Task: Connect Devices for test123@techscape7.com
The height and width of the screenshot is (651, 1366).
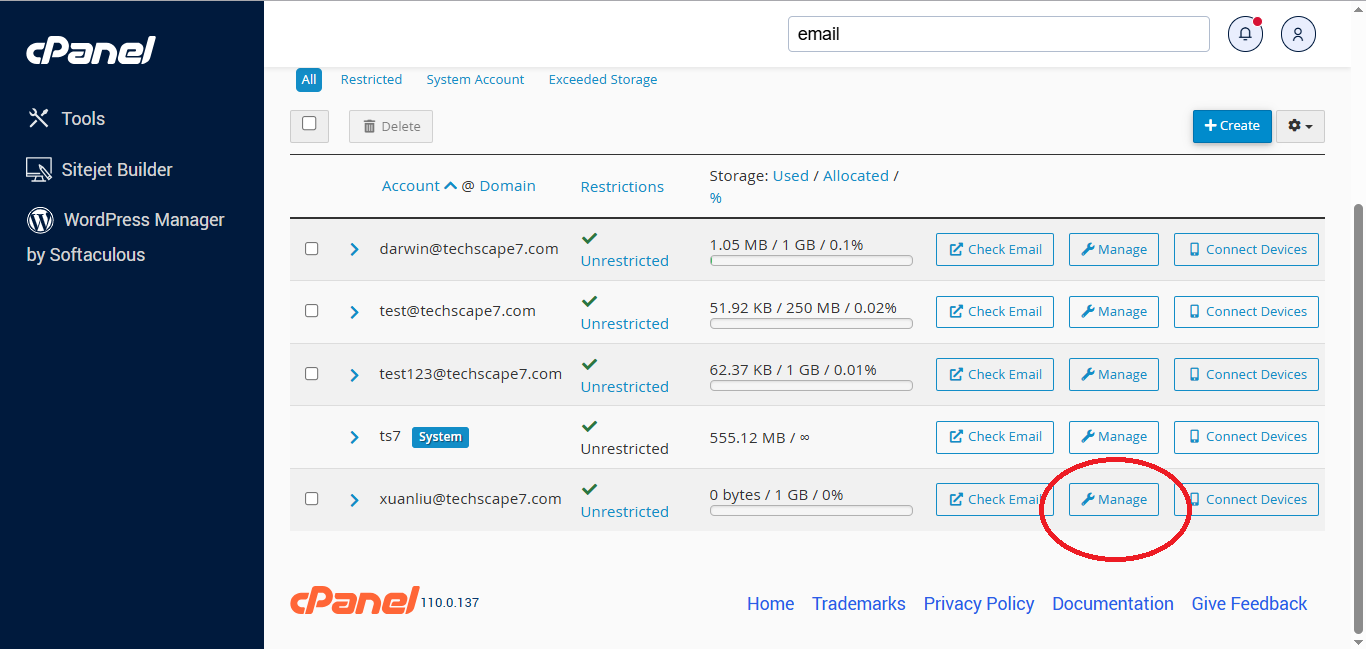Action: tap(1246, 374)
